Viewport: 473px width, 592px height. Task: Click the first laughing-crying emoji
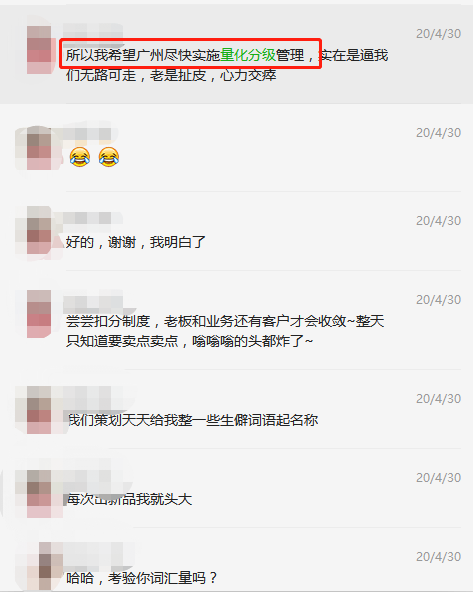[80, 157]
